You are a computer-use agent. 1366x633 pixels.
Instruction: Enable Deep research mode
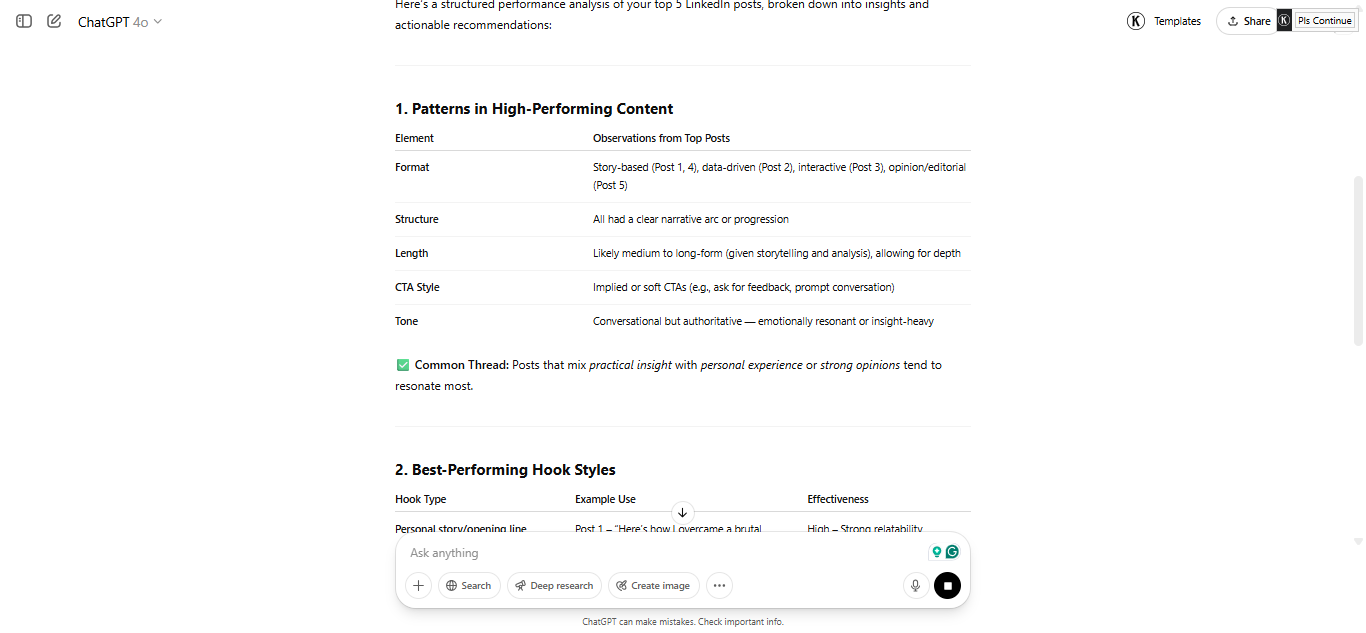click(554, 586)
